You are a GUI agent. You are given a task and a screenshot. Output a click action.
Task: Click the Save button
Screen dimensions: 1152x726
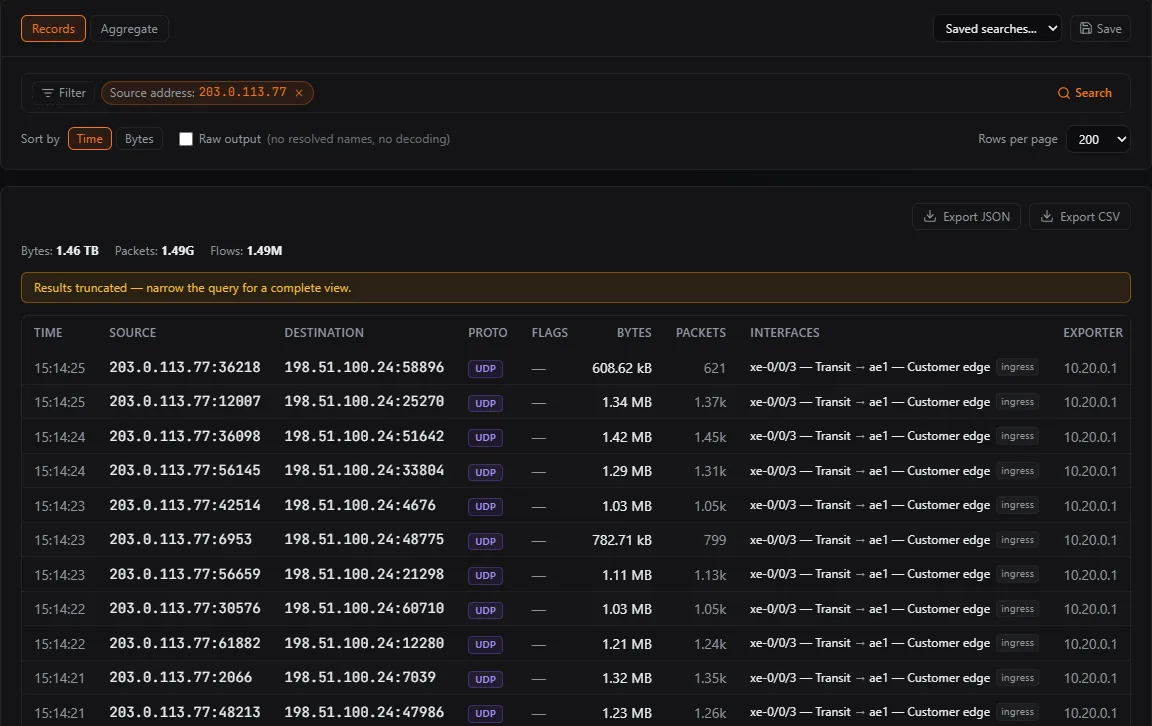click(1100, 29)
